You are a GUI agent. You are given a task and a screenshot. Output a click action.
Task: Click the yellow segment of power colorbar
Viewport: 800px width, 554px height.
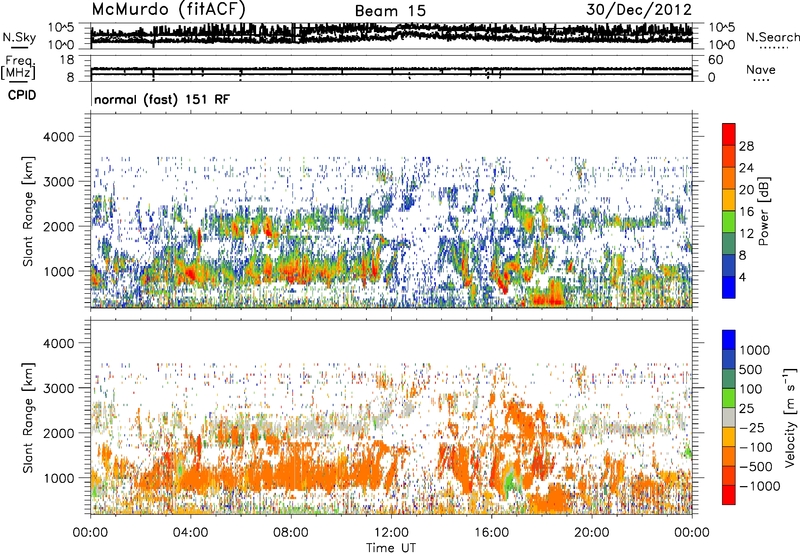pyautogui.click(x=729, y=200)
